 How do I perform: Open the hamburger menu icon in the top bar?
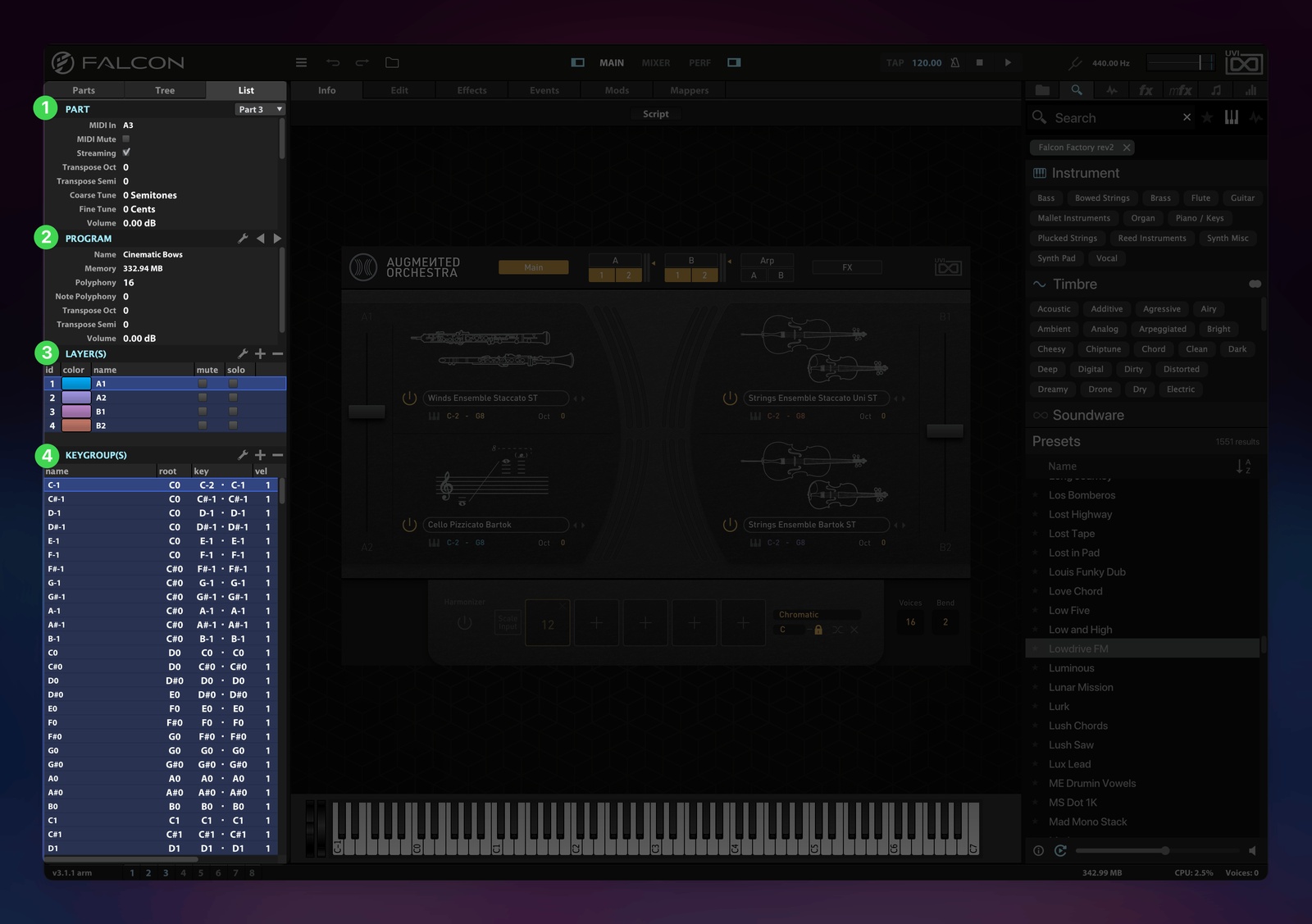tap(301, 62)
